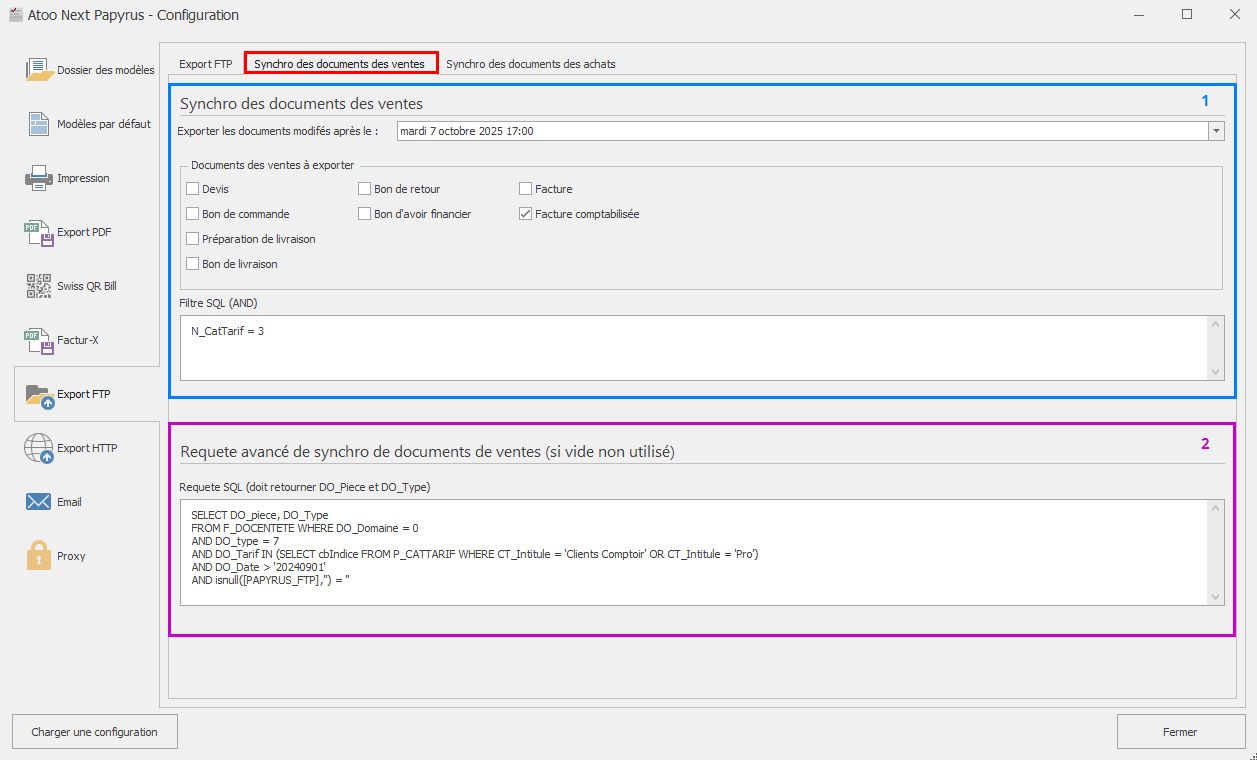
Task: Switch to Synchro des documents des achats tab
Action: 530,64
